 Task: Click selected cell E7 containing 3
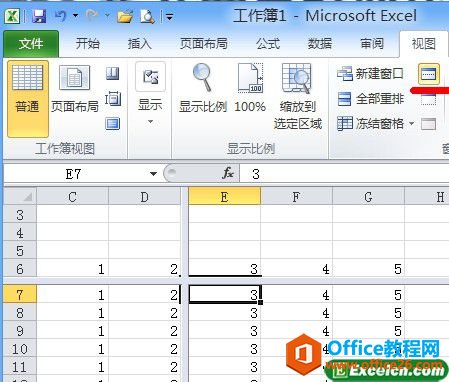pos(224,295)
